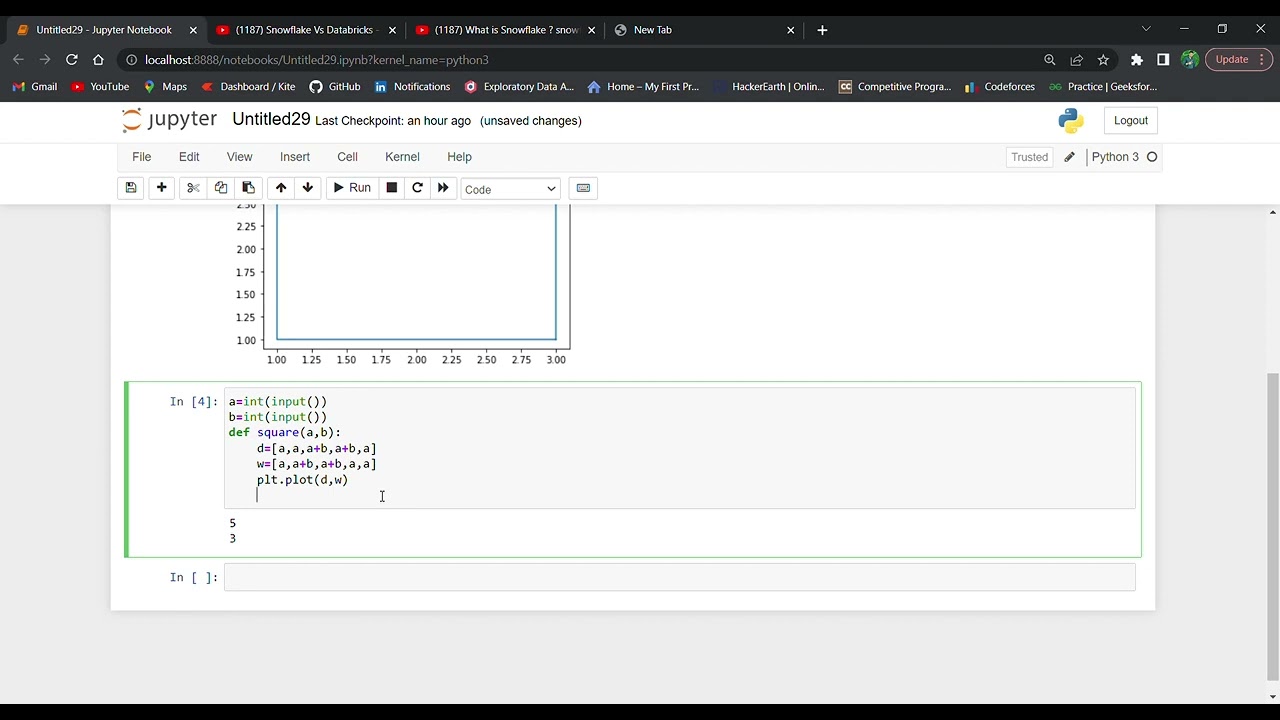This screenshot has width=1280, height=720.
Task: Open Gmail bookmark
Action: 35,87
